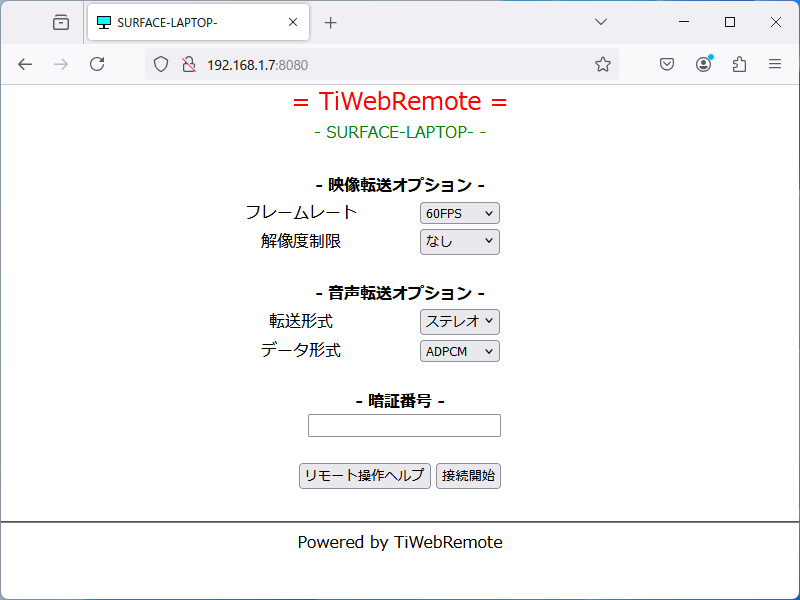800x600 pixels.
Task: Open the hamburger application menu
Action: click(775, 63)
